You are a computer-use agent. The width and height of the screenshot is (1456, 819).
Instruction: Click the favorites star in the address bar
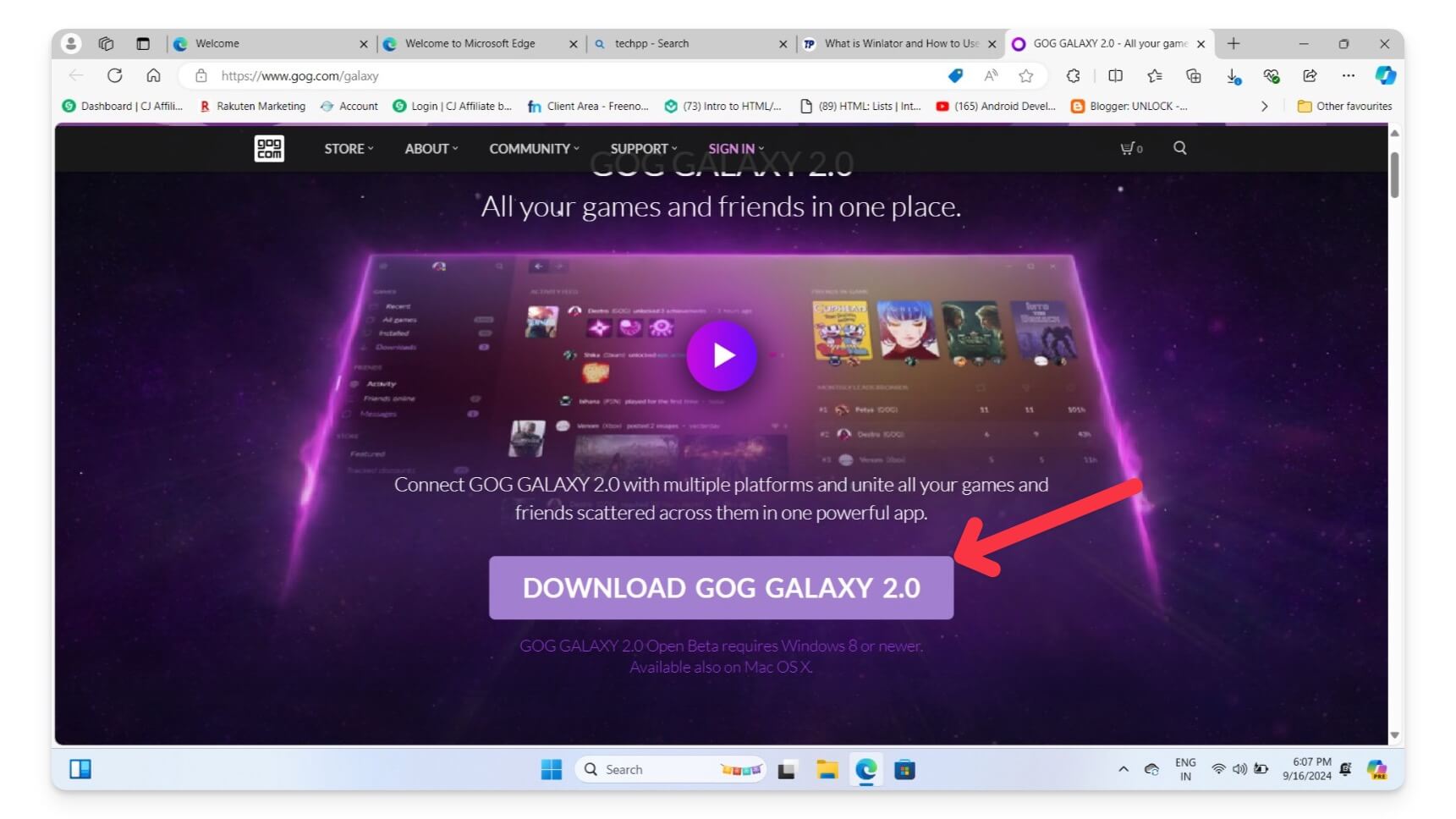pos(1025,75)
